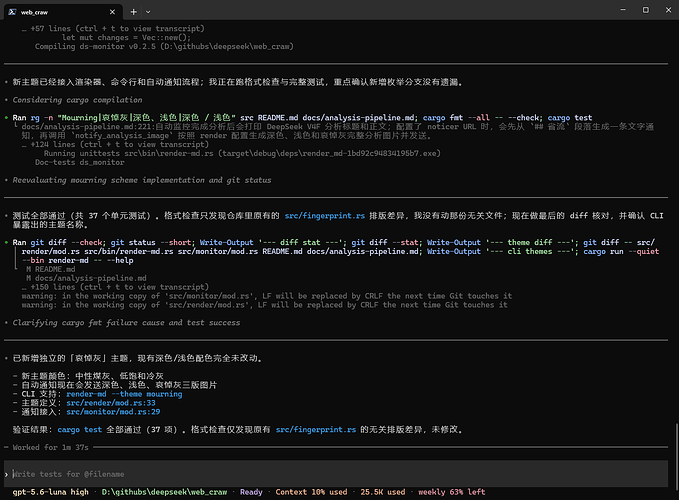This screenshot has height=500, width=679.
Task: Select the web_craw terminal tab
Action: [x=63, y=12]
